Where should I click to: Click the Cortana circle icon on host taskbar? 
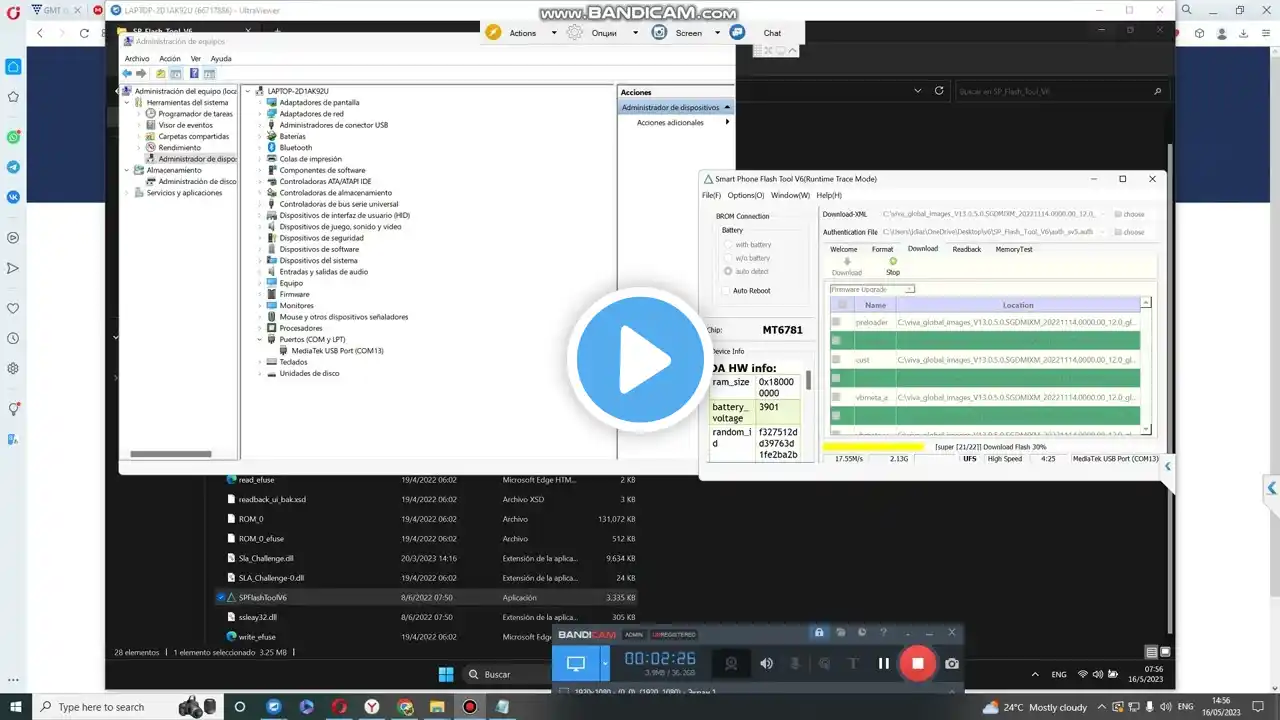tap(239, 707)
